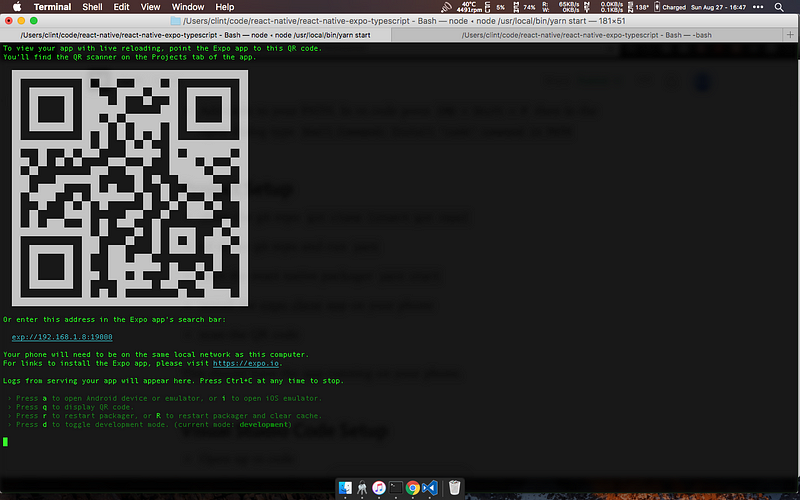
Task: Open Spotlight search magnifier
Action: pyautogui.click(x=779, y=7)
